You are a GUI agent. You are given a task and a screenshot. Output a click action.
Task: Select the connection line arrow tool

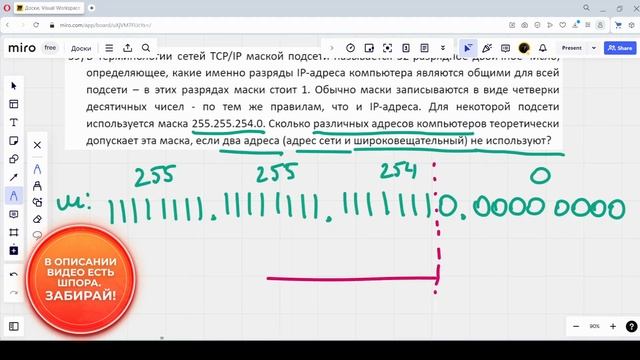tap(13, 178)
